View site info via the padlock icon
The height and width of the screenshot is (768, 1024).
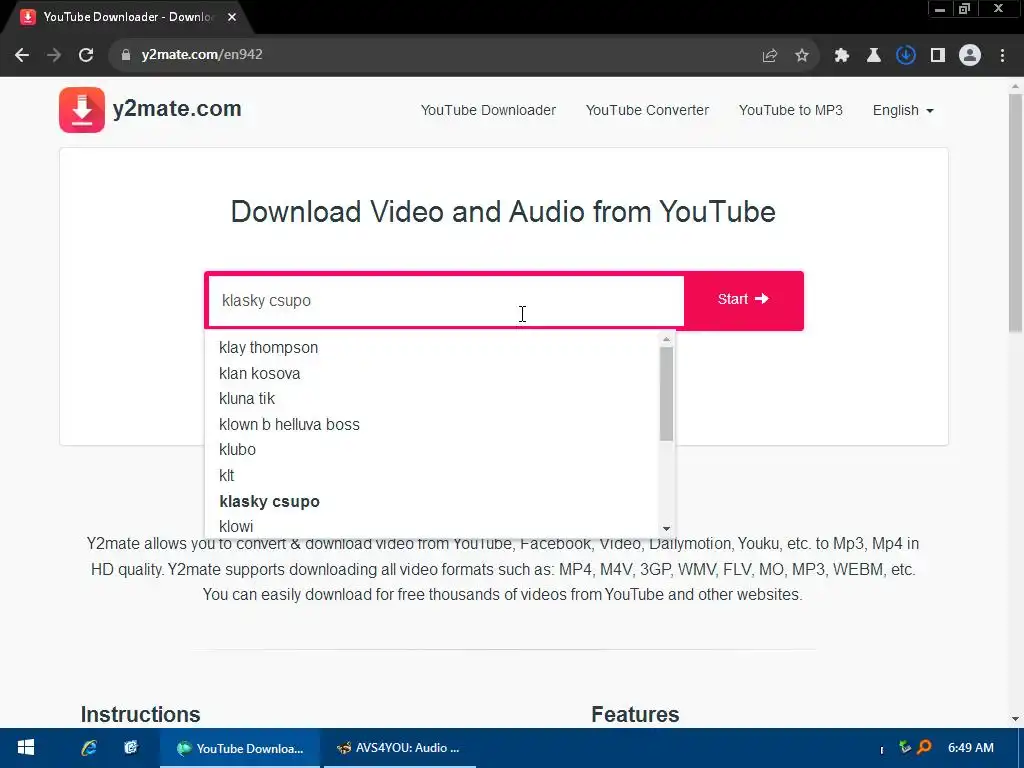coord(126,55)
